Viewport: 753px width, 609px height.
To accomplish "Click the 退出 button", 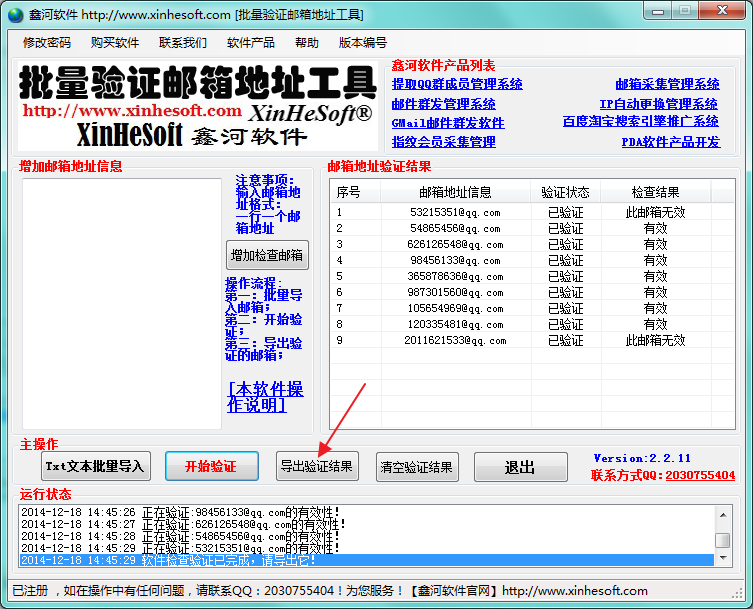I will click(521, 467).
